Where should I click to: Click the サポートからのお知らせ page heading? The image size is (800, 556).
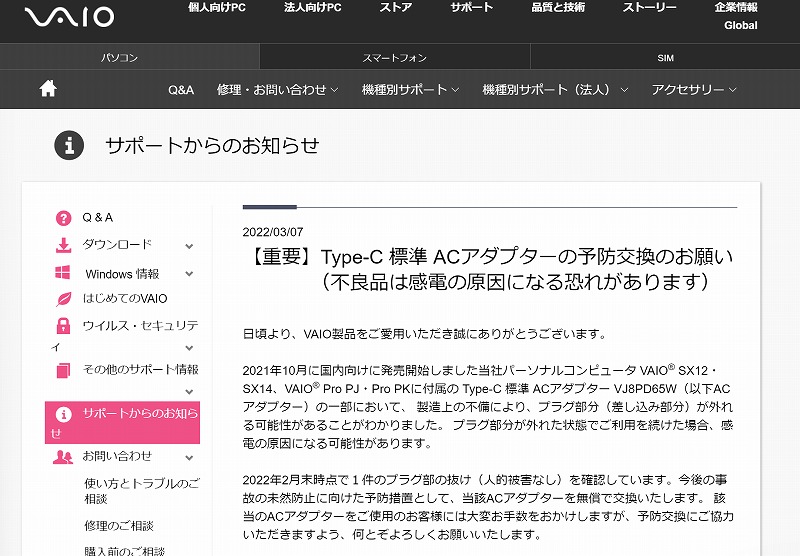point(212,145)
